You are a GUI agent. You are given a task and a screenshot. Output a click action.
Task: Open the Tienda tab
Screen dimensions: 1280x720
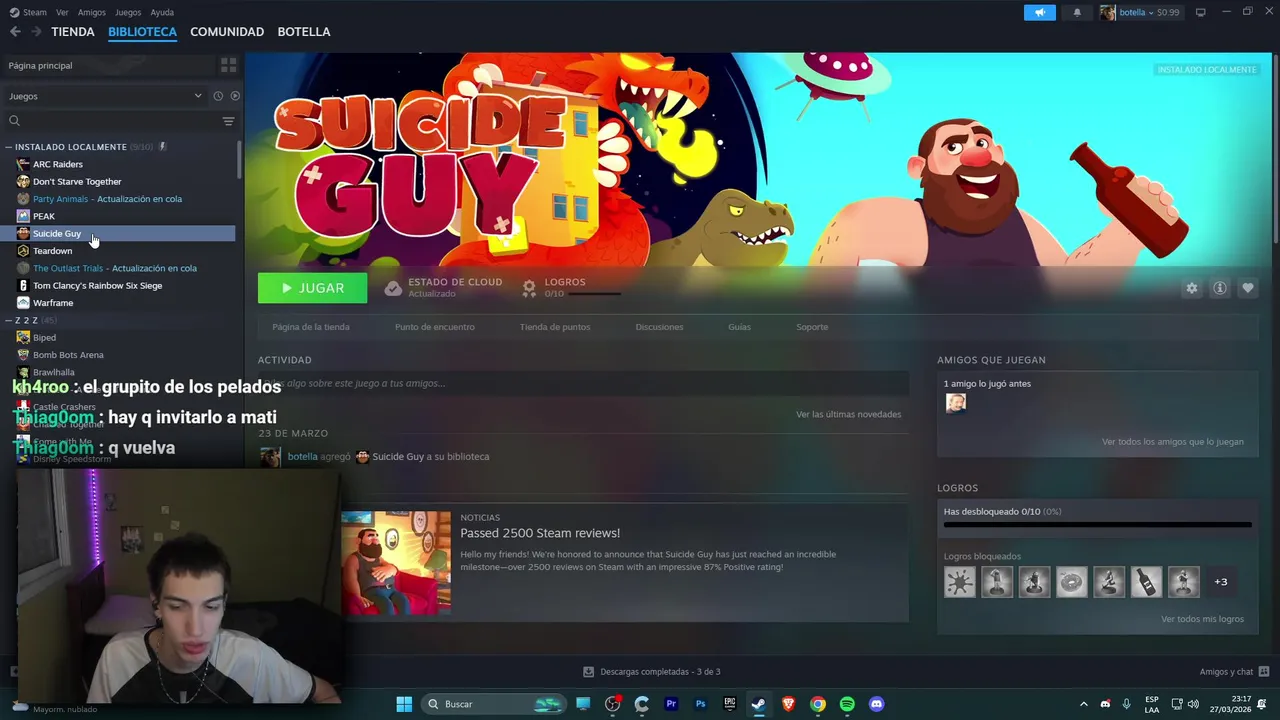click(x=73, y=32)
